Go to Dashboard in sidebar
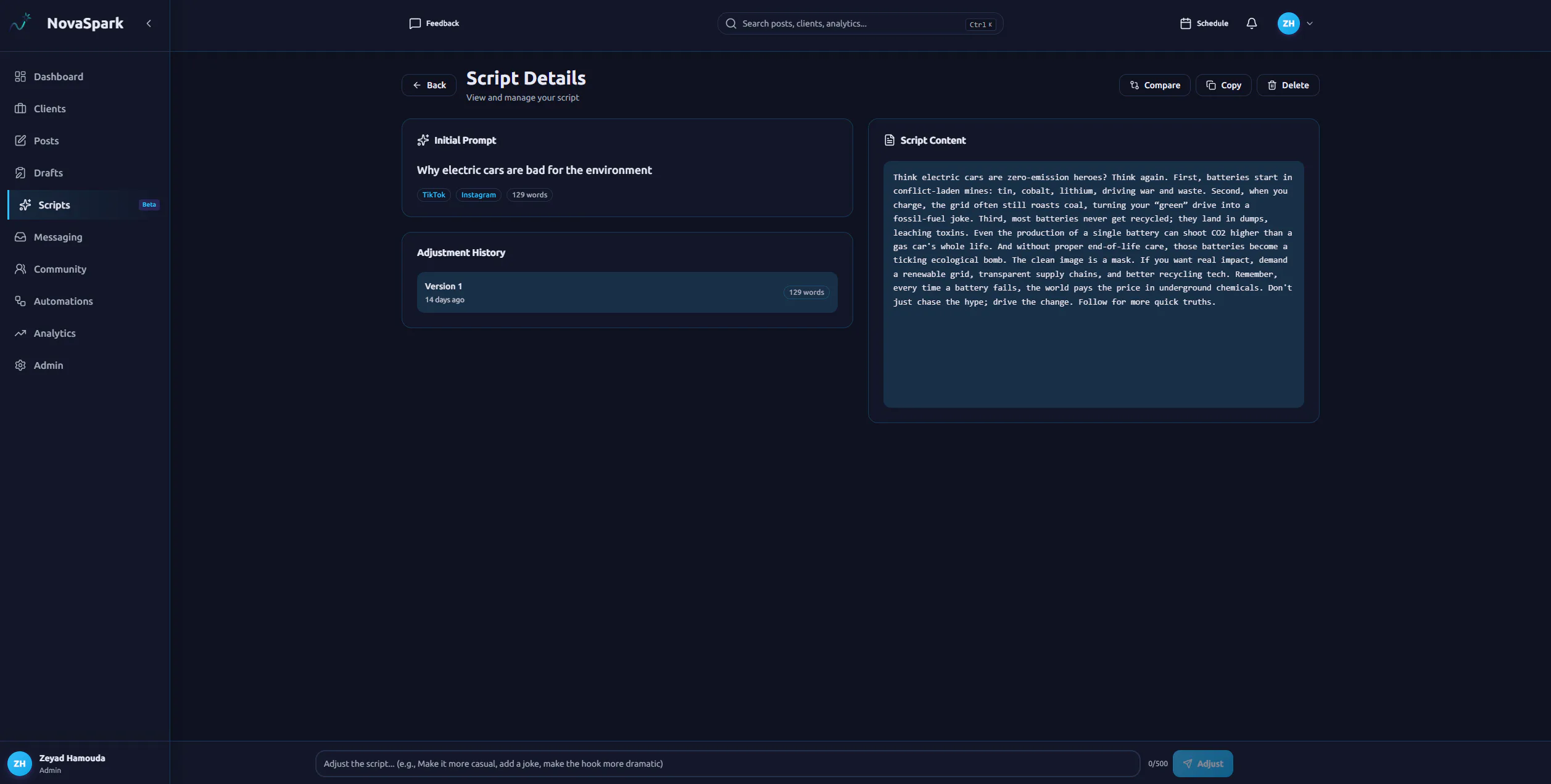This screenshot has height=784, width=1551. coord(85,76)
